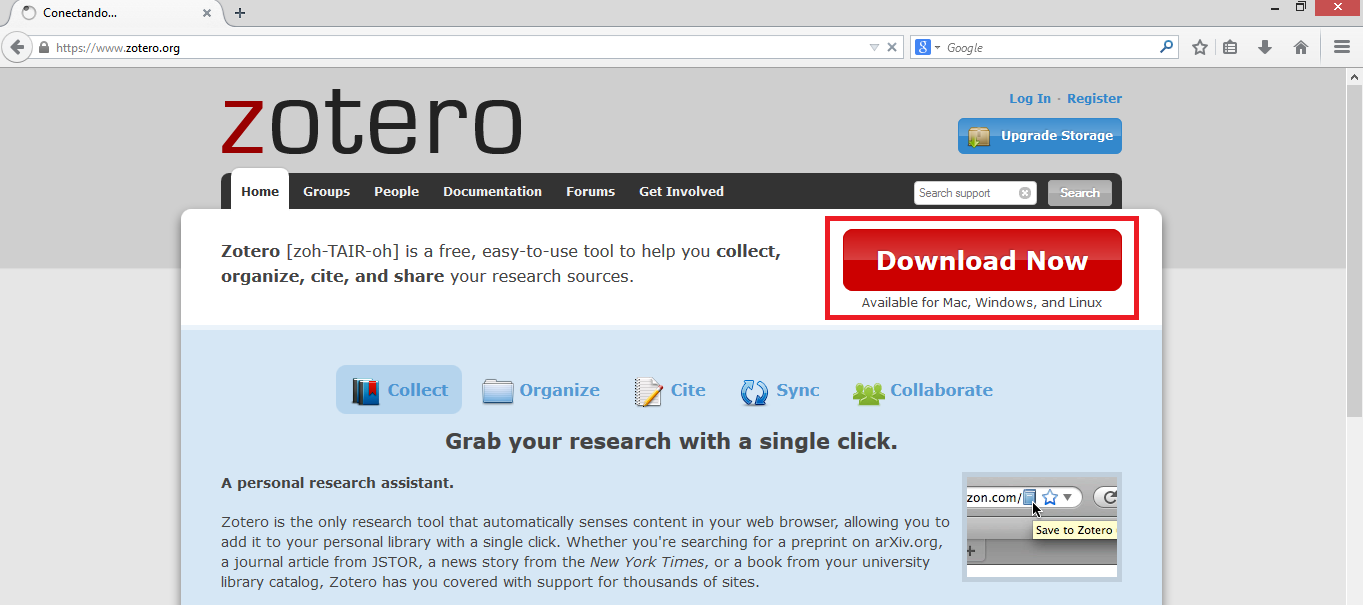Switch to the Groups tab
This screenshot has height=605, width=1363.
(x=326, y=191)
